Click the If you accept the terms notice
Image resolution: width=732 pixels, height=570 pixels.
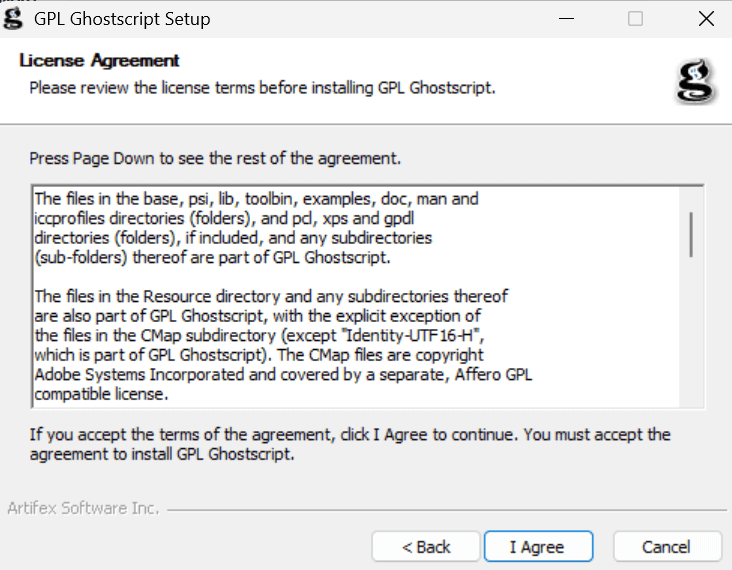click(x=350, y=444)
